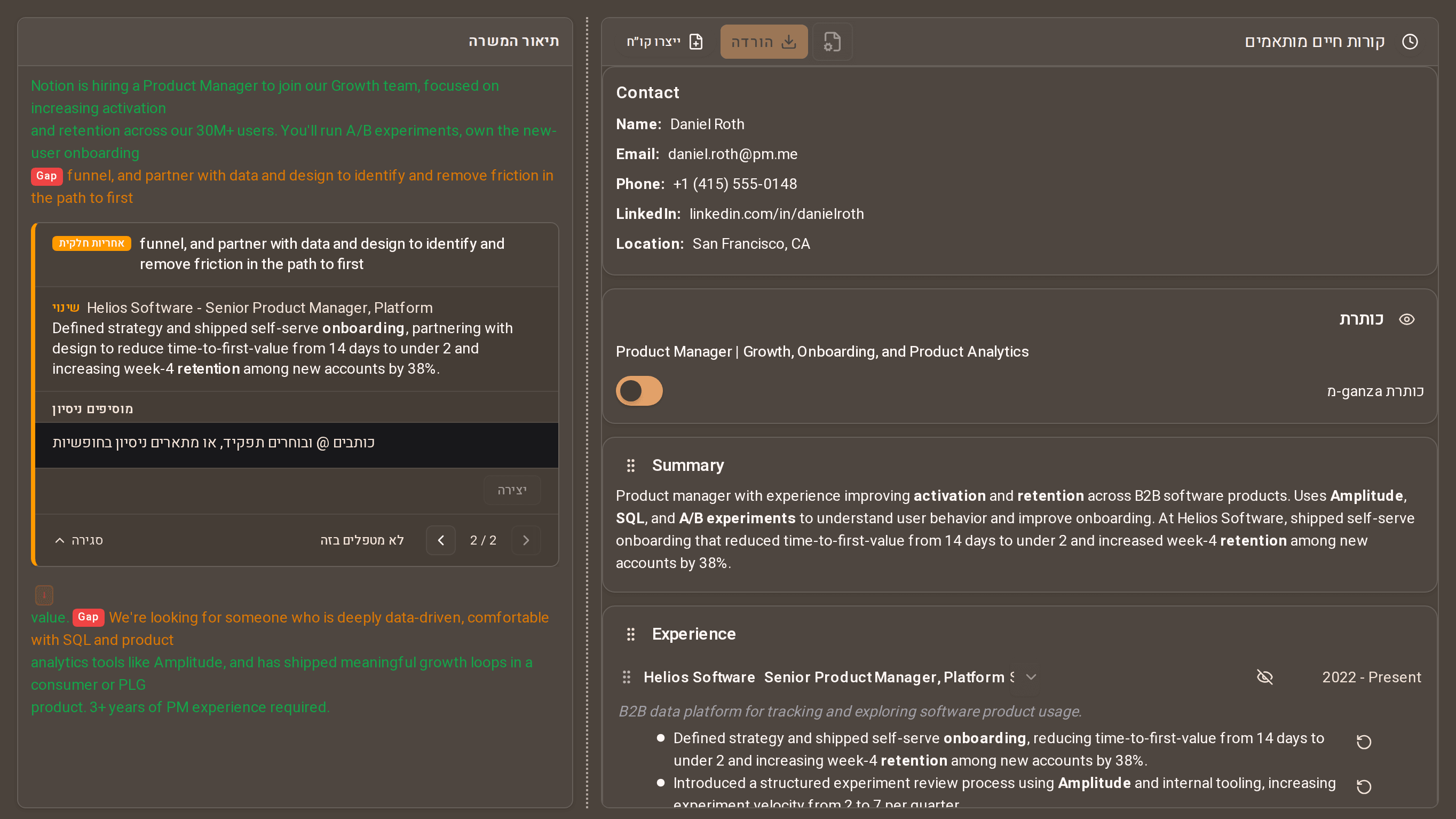The height and width of the screenshot is (819, 1456).
Task: Go to previous suggestion arrow
Action: point(441,540)
